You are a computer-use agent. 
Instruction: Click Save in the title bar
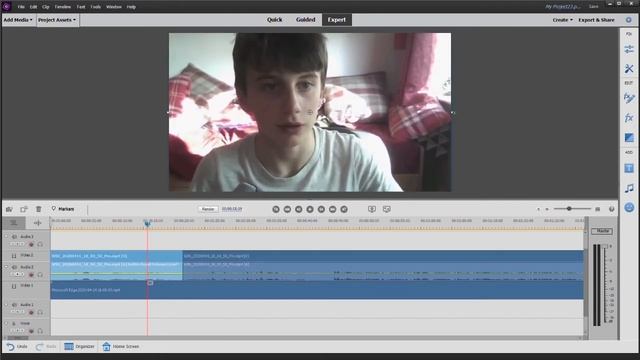pos(593,7)
